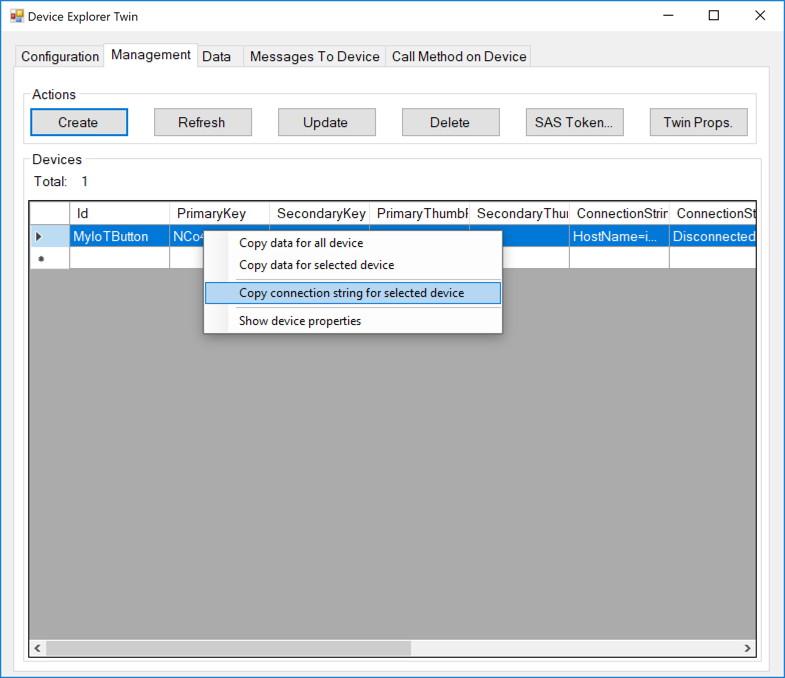Select the MyIoTButton cell

(119, 236)
